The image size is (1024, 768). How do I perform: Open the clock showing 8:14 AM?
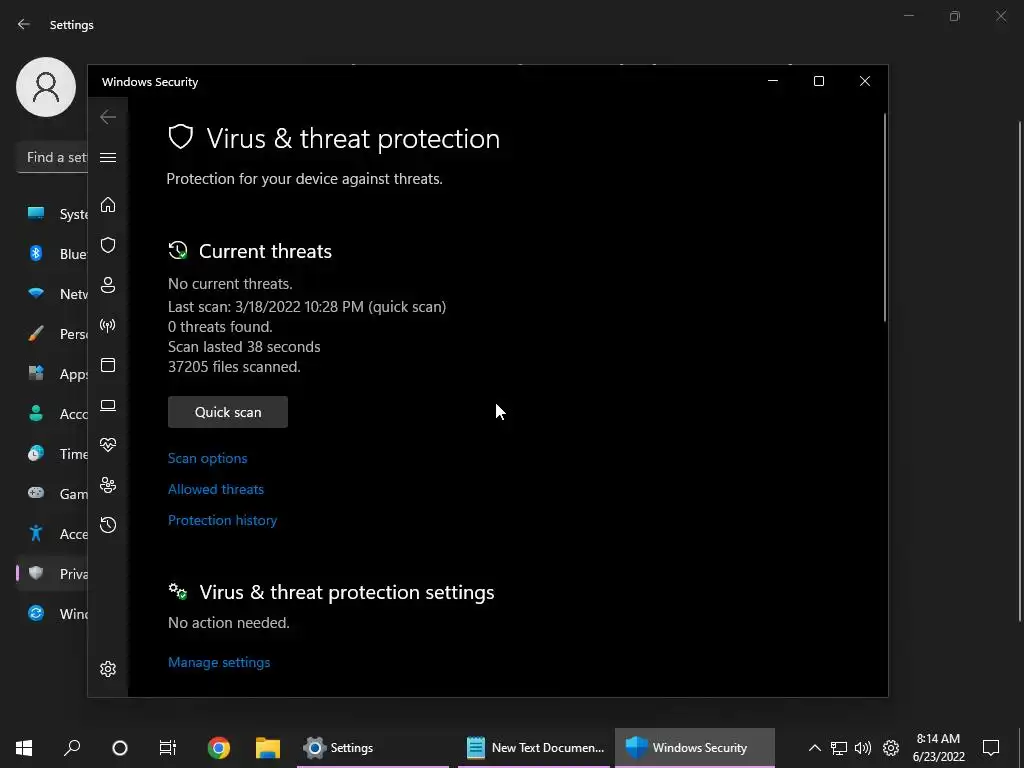(938, 748)
